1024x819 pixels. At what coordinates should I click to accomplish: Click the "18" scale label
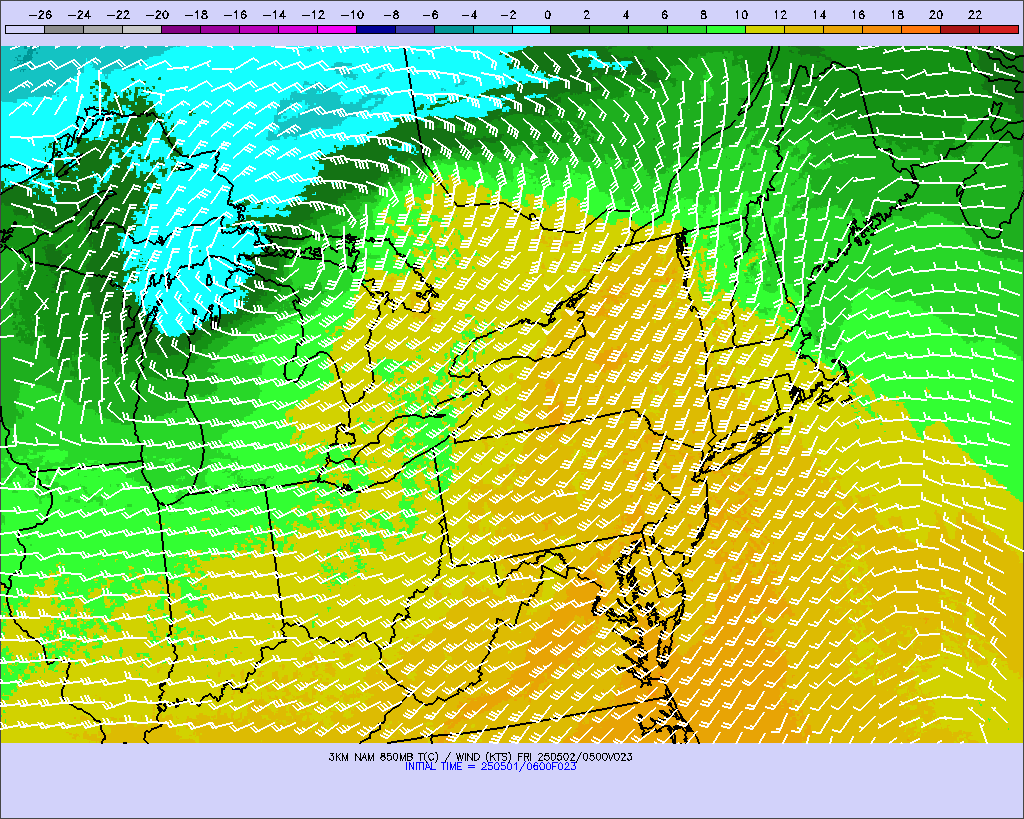(897, 15)
